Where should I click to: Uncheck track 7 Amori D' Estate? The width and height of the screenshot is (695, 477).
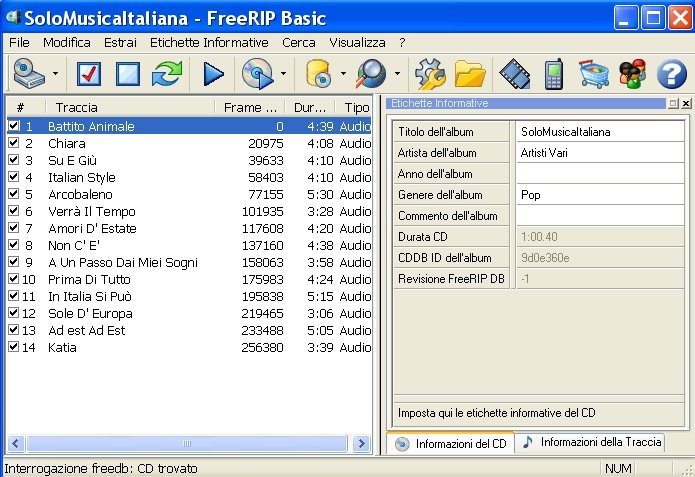pyautogui.click(x=14, y=228)
